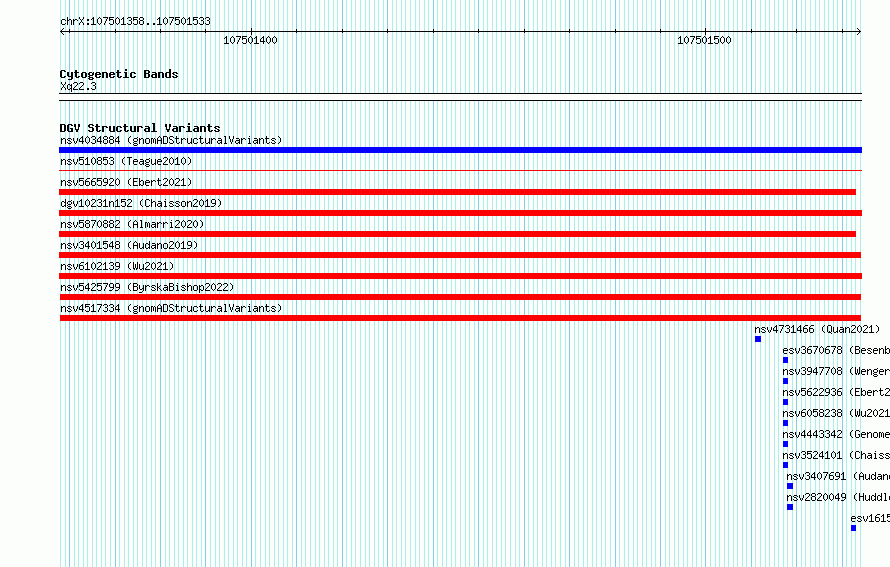Click the red bar under nsv5665920
The width and height of the screenshot is (890, 567).
click(x=457, y=192)
